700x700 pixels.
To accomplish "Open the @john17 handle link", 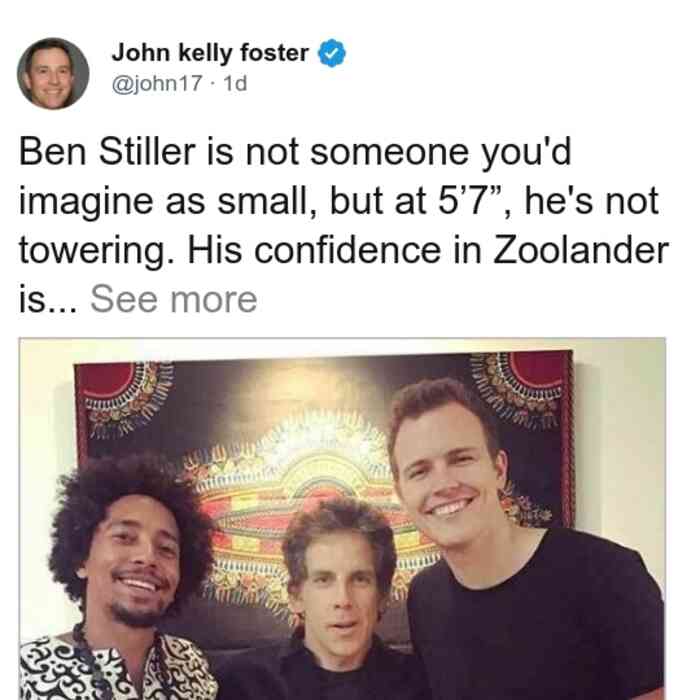I will pos(157,83).
